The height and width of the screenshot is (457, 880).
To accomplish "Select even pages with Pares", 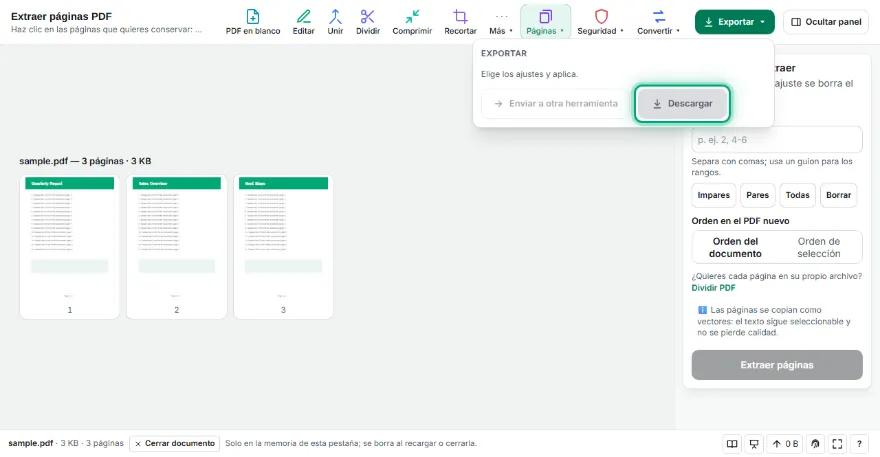I will click(x=757, y=195).
